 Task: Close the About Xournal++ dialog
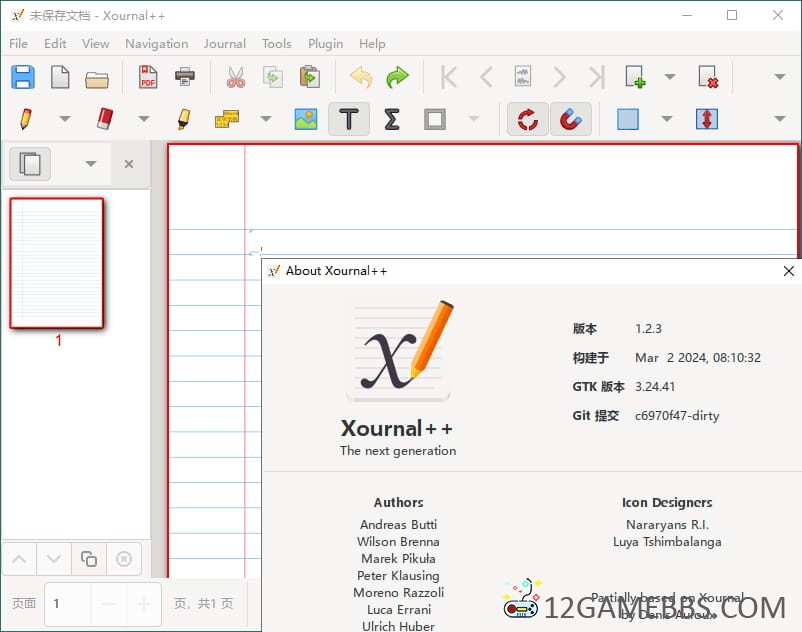tap(788, 271)
